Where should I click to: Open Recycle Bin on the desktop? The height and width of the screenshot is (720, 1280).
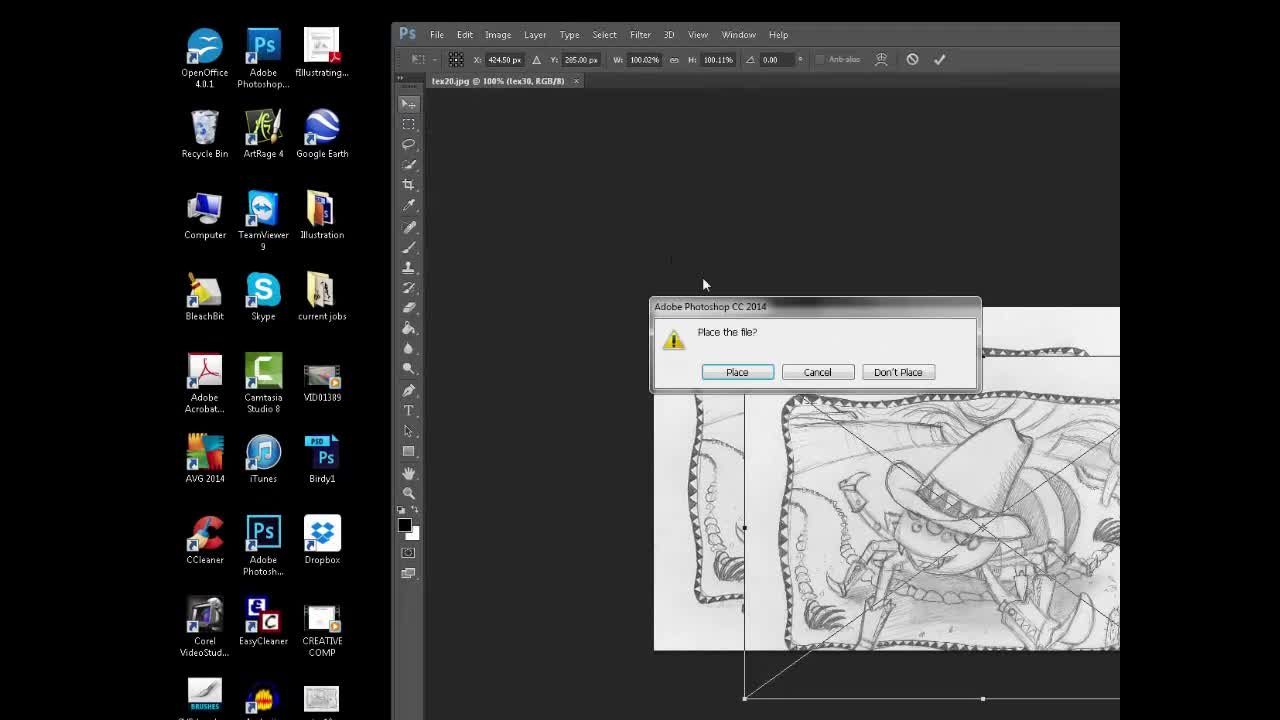(204, 134)
